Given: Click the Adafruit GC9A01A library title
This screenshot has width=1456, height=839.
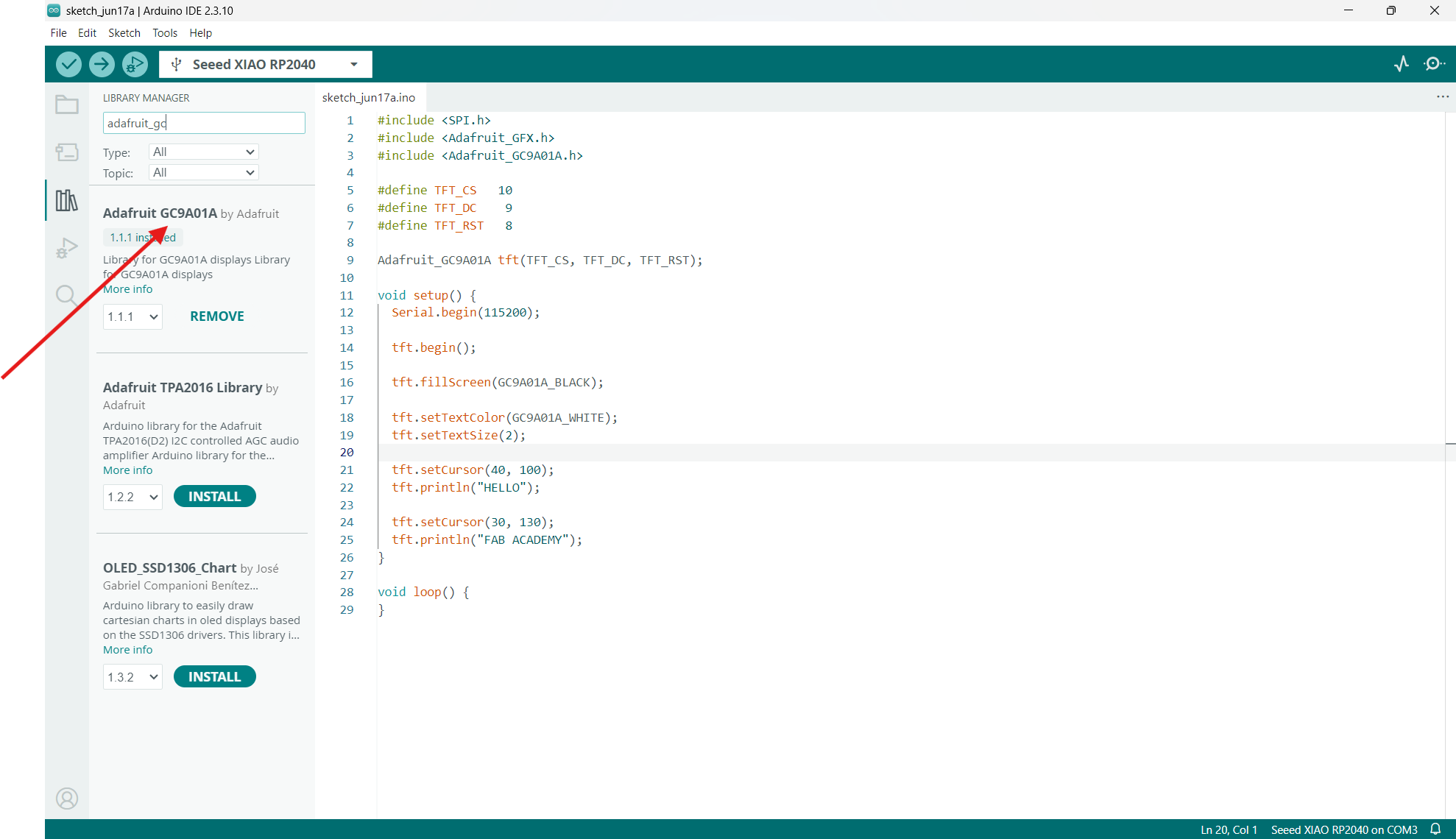Looking at the screenshot, I should pyautogui.click(x=160, y=213).
